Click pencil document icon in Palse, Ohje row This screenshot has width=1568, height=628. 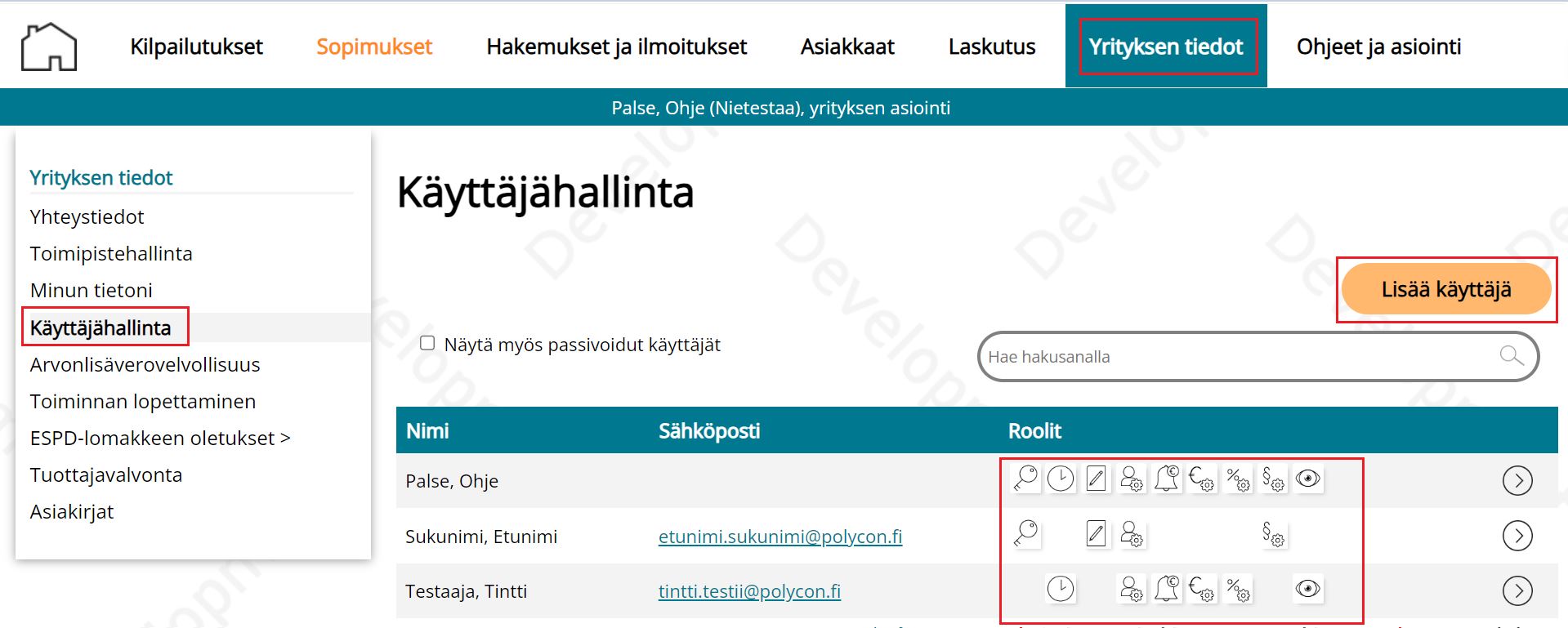1097,479
